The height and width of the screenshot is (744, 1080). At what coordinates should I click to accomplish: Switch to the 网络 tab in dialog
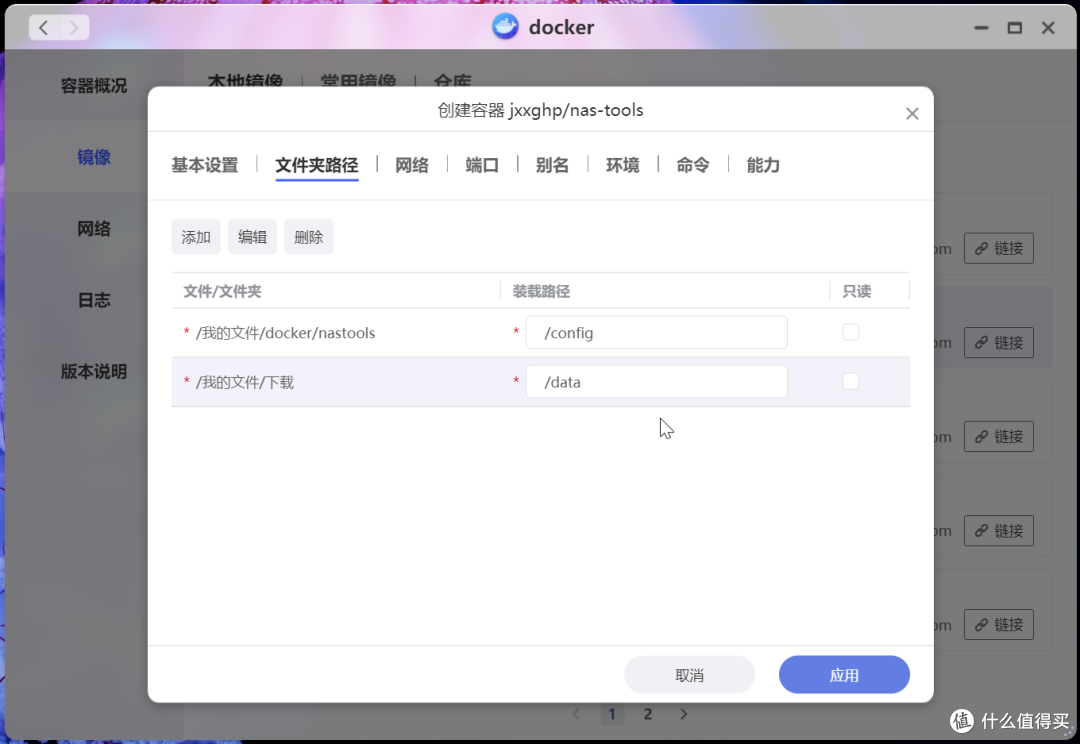[x=412, y=165]
